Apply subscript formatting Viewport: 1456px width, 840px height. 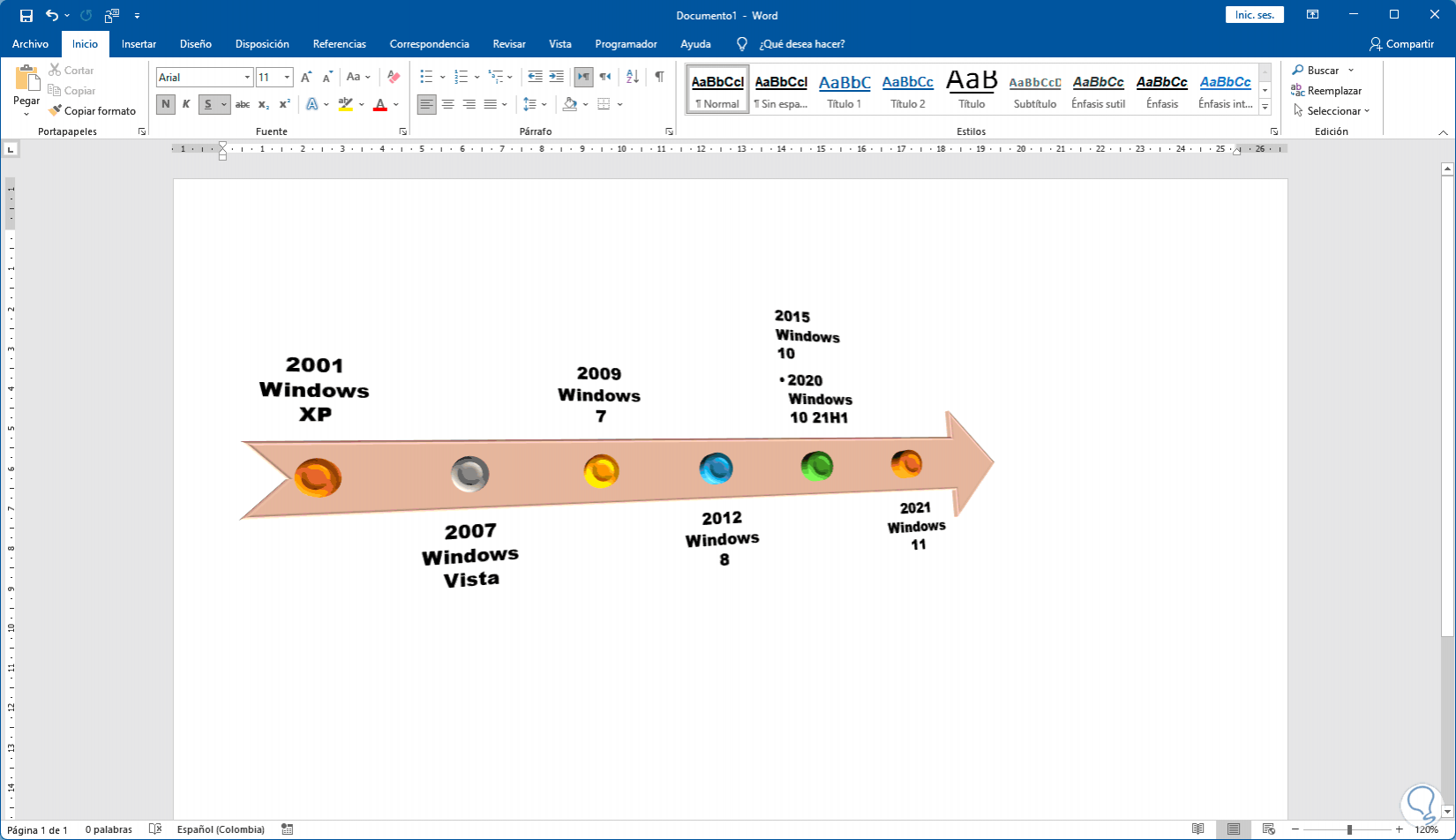(x=264, y=104)
